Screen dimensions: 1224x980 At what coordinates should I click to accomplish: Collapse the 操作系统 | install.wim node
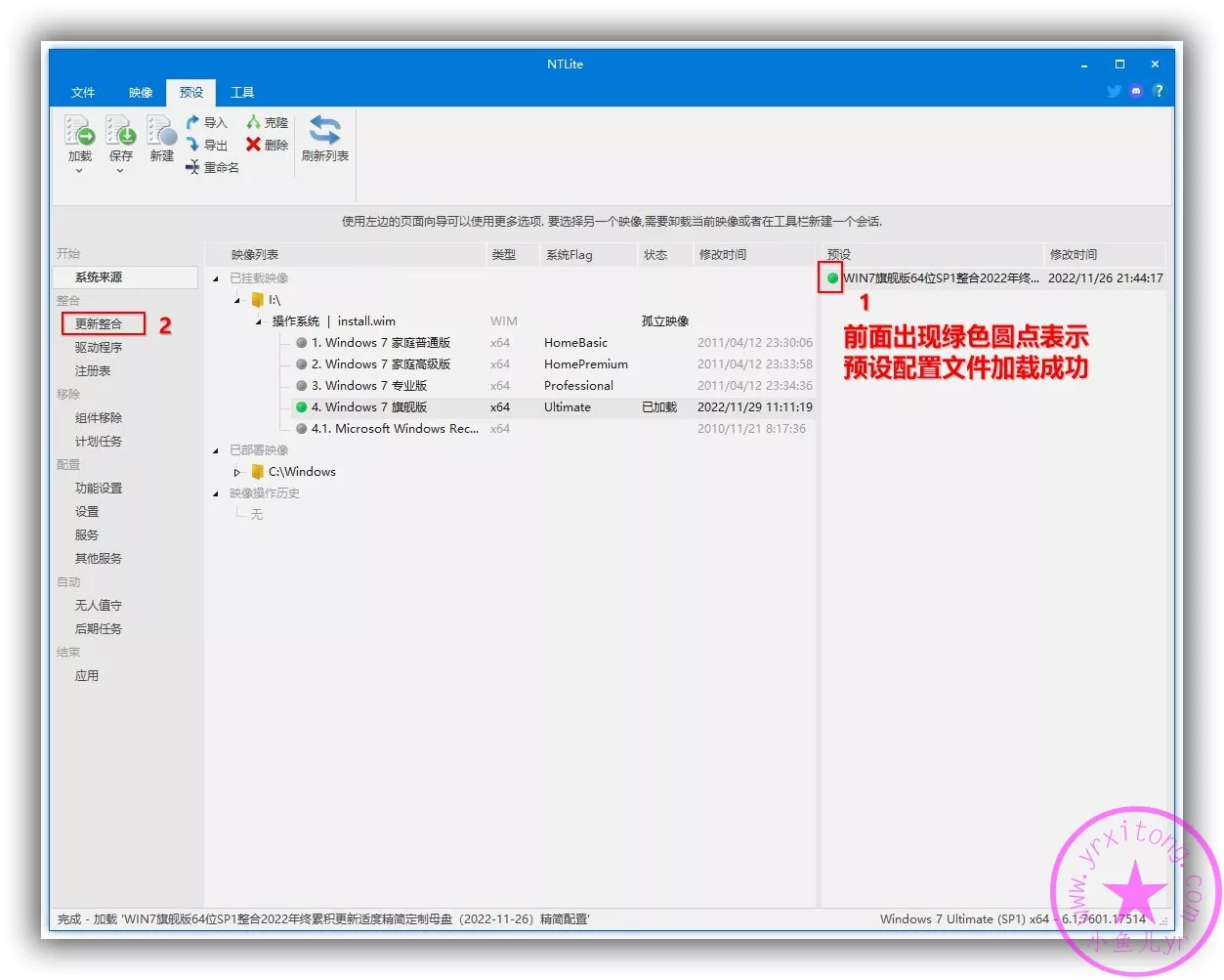(259, 321)
